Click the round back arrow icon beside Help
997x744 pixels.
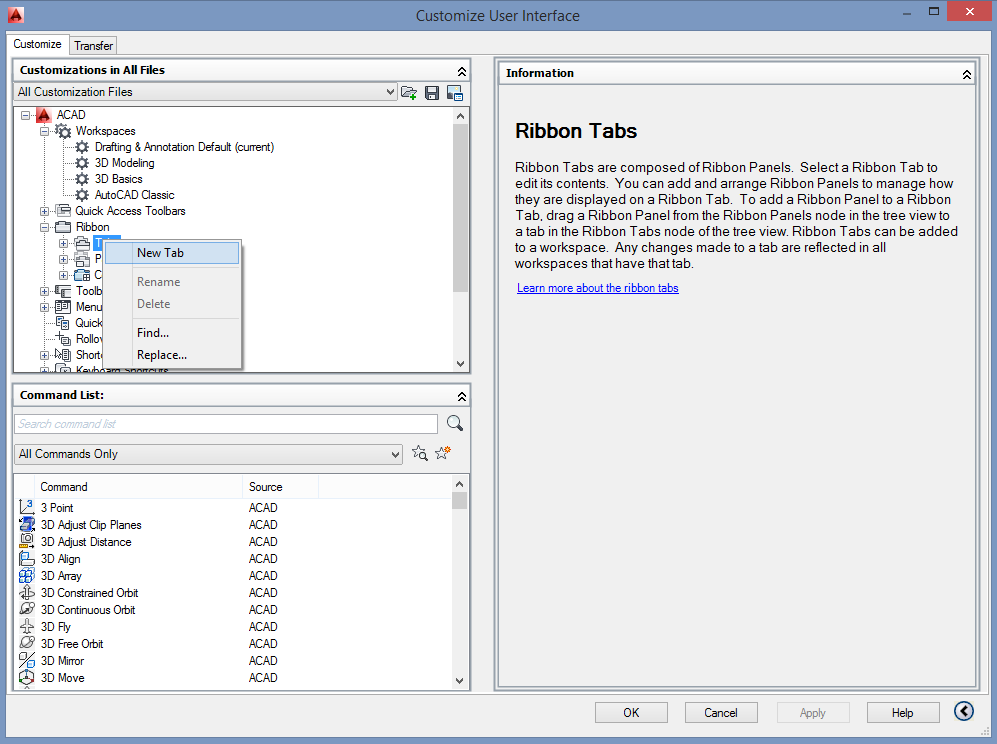[964, 711]
